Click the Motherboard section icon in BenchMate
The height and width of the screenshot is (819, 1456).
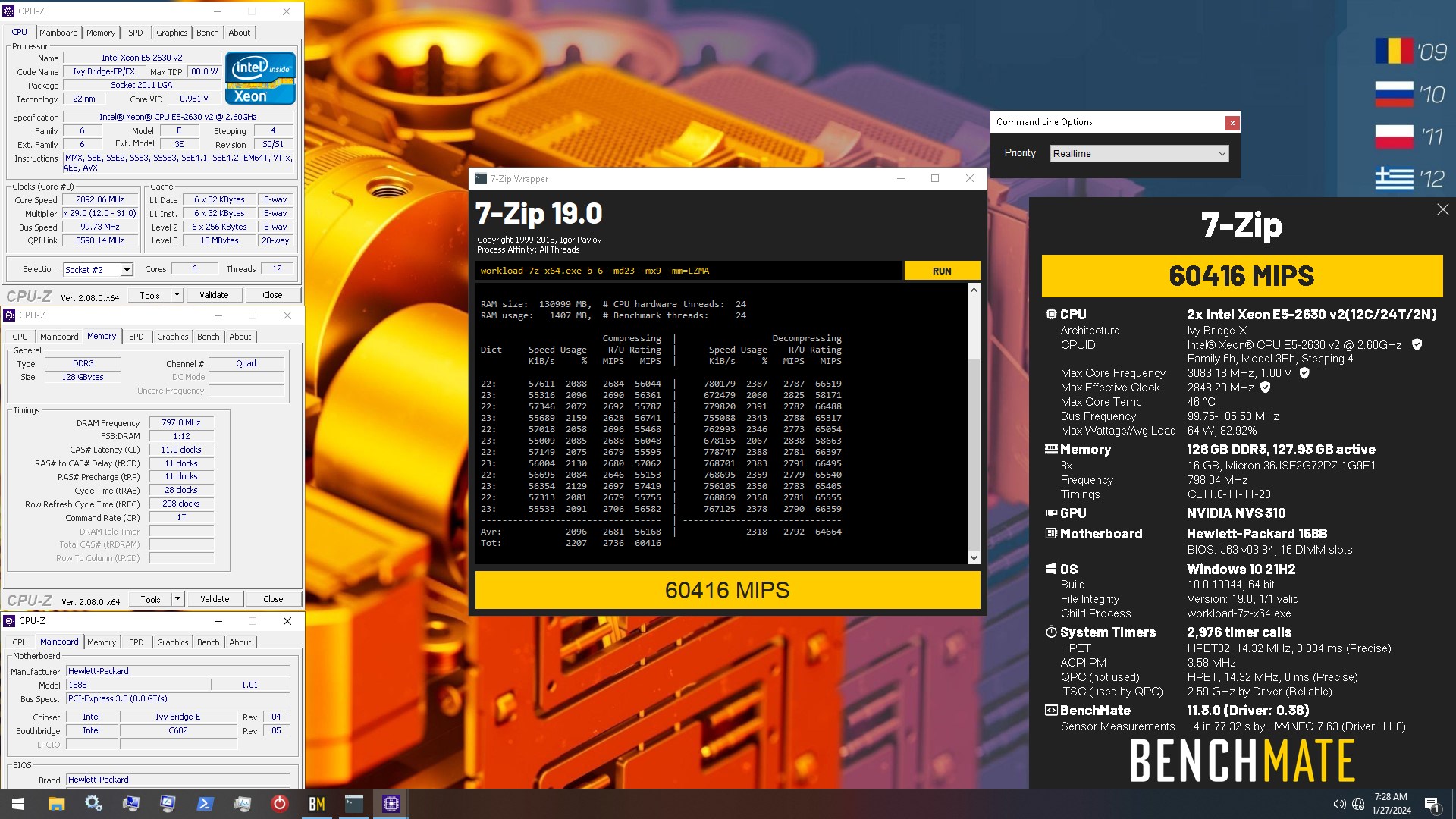(x=1051, y=534)
